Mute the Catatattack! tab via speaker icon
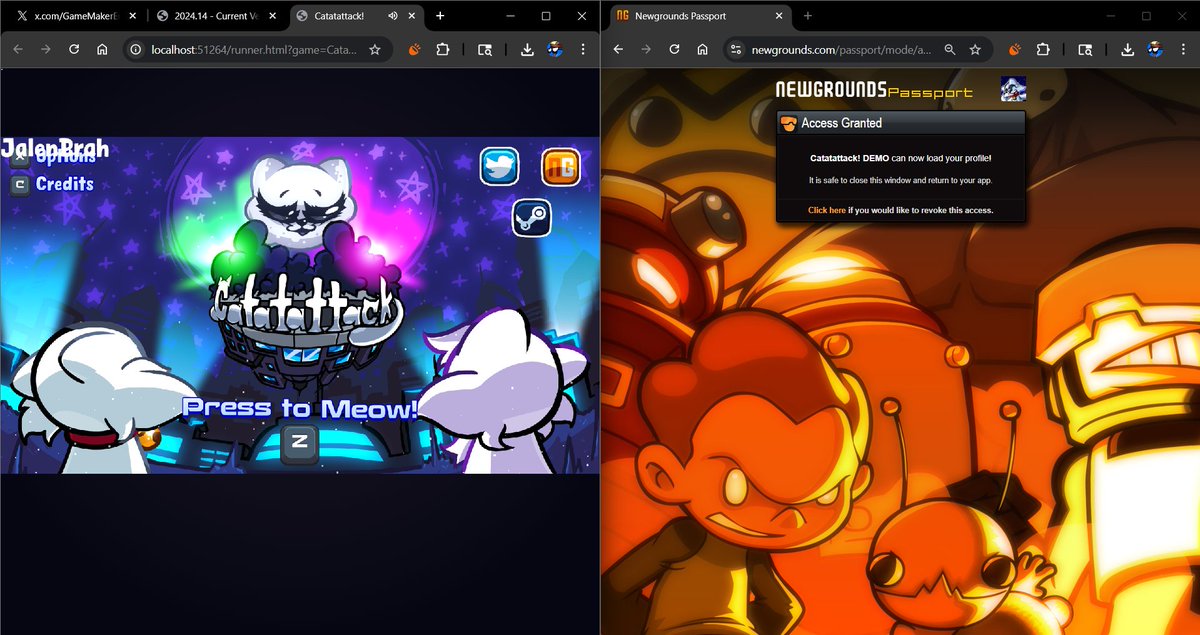Screen dimensions: 1200x635 pos(392,16)
